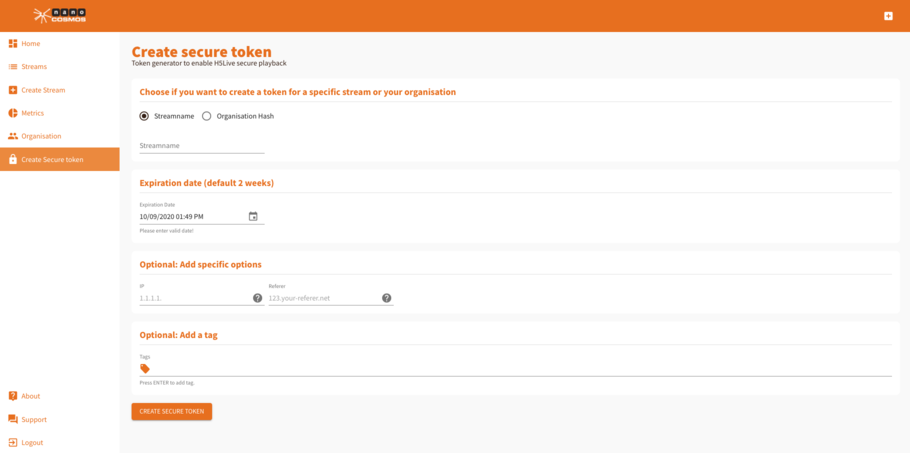
Task: Click the Logout exit icon
Action: point(13,443)
